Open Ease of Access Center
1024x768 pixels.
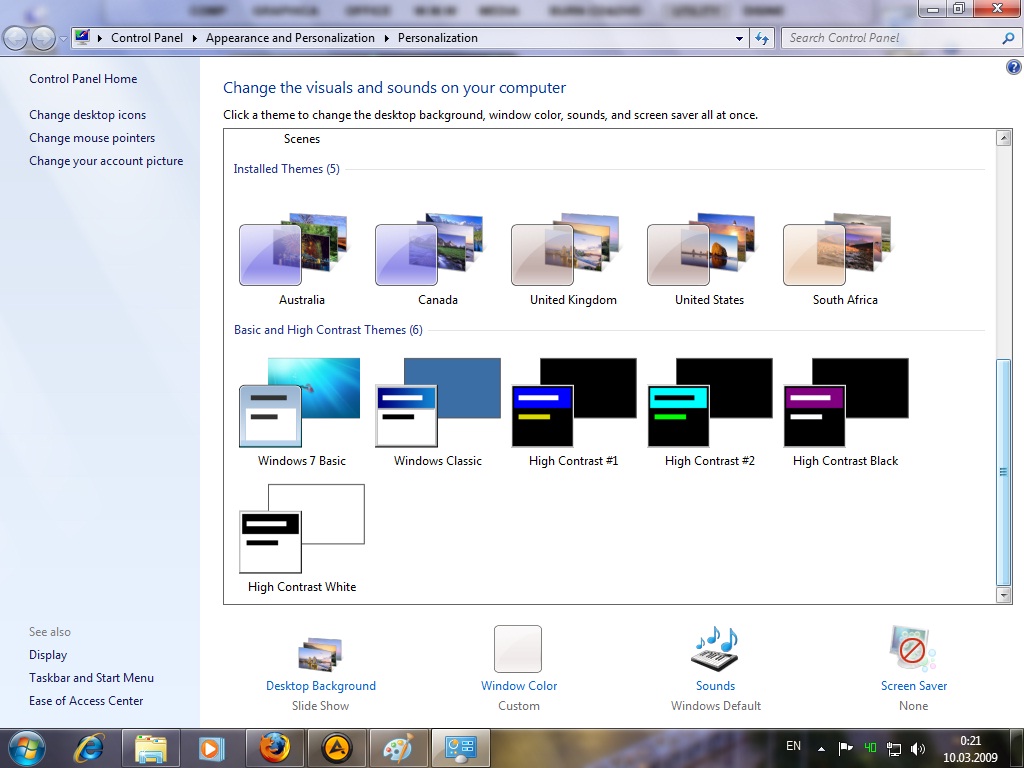[x=86, y=701]
